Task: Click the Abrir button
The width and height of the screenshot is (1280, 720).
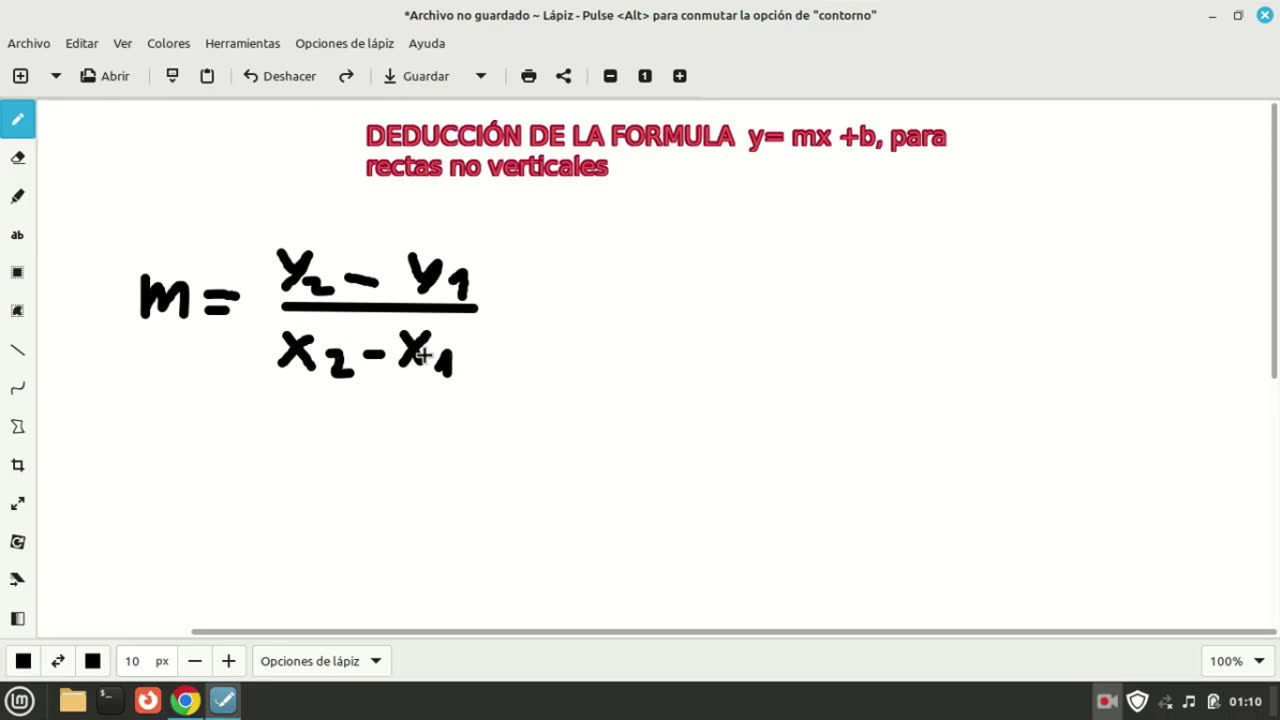Action: pyautogui.click(x=105, y=76)
